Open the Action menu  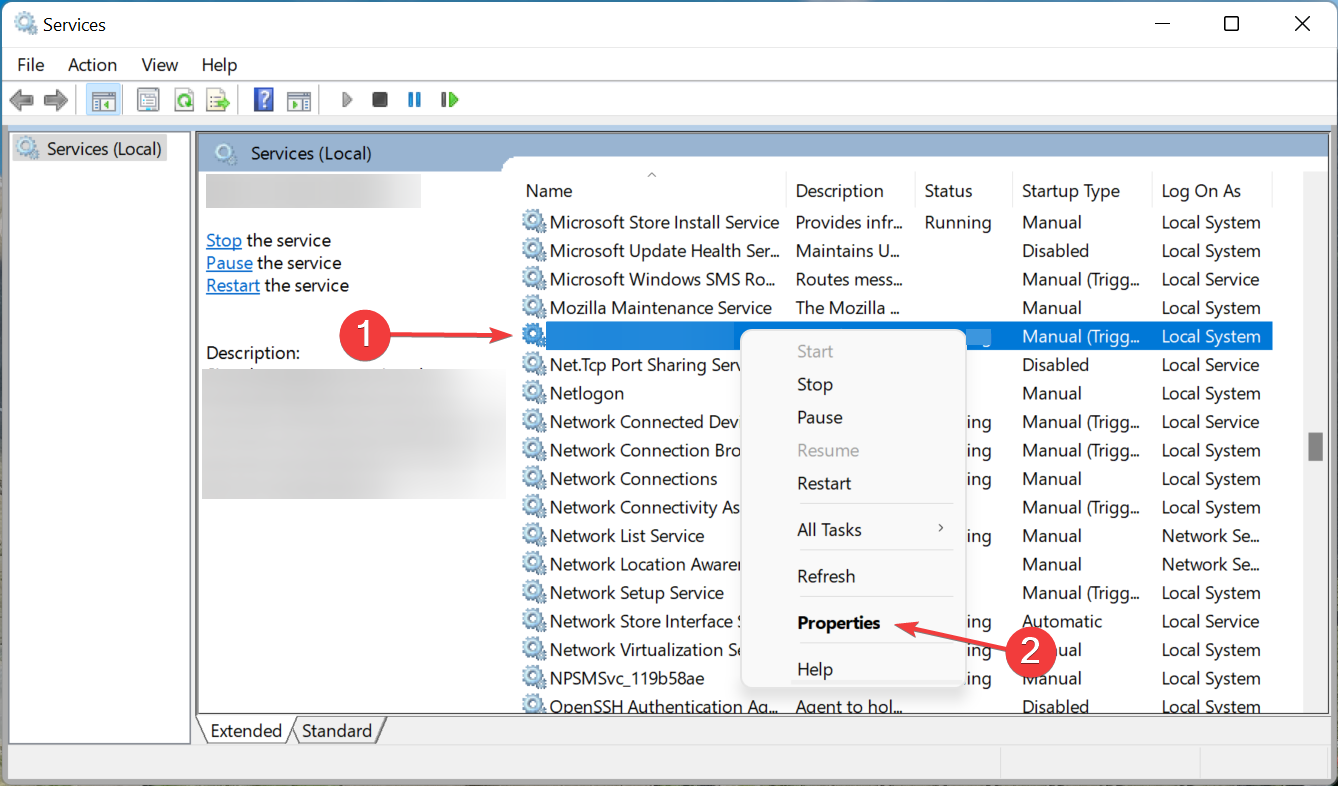tap(92, 65)
